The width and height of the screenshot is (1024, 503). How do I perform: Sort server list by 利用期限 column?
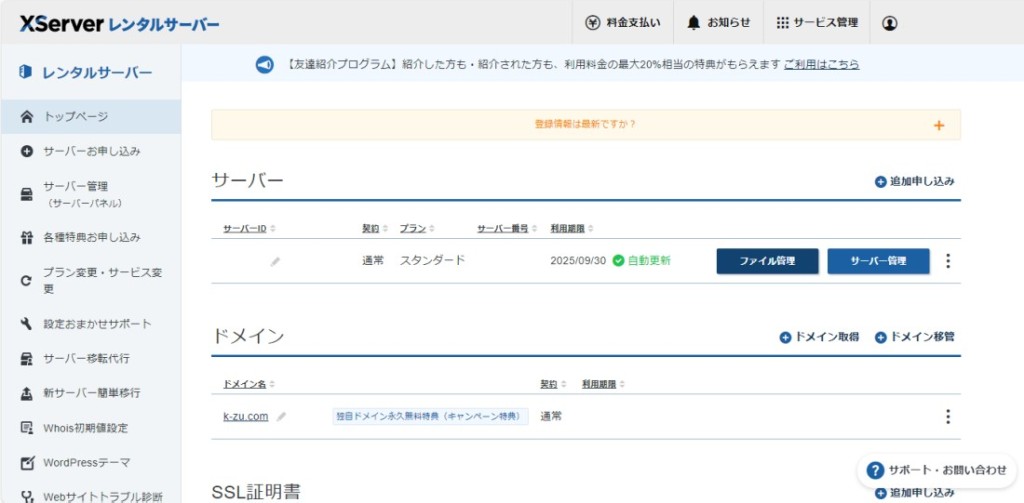(x=573, y=229)
